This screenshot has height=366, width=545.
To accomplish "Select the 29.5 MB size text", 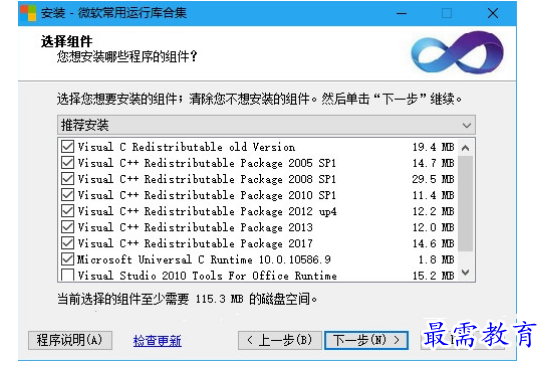I will pos(433,179).
